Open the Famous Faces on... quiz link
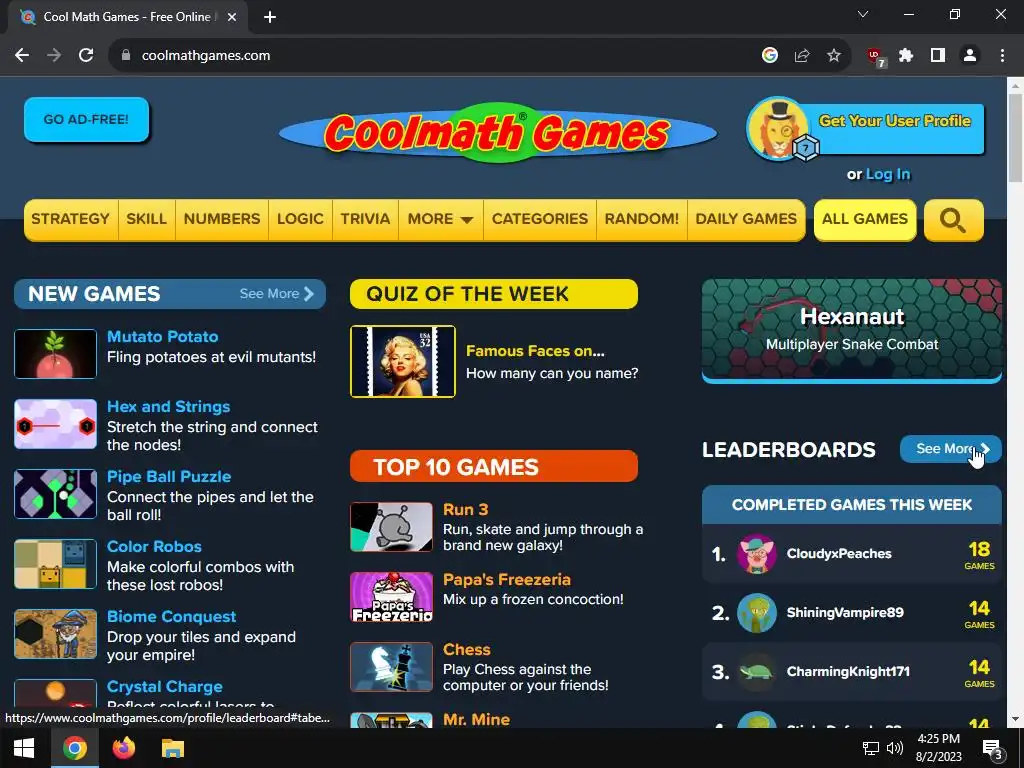The width and height of the screenshot is (1024, 768). [x=535, y=351]
